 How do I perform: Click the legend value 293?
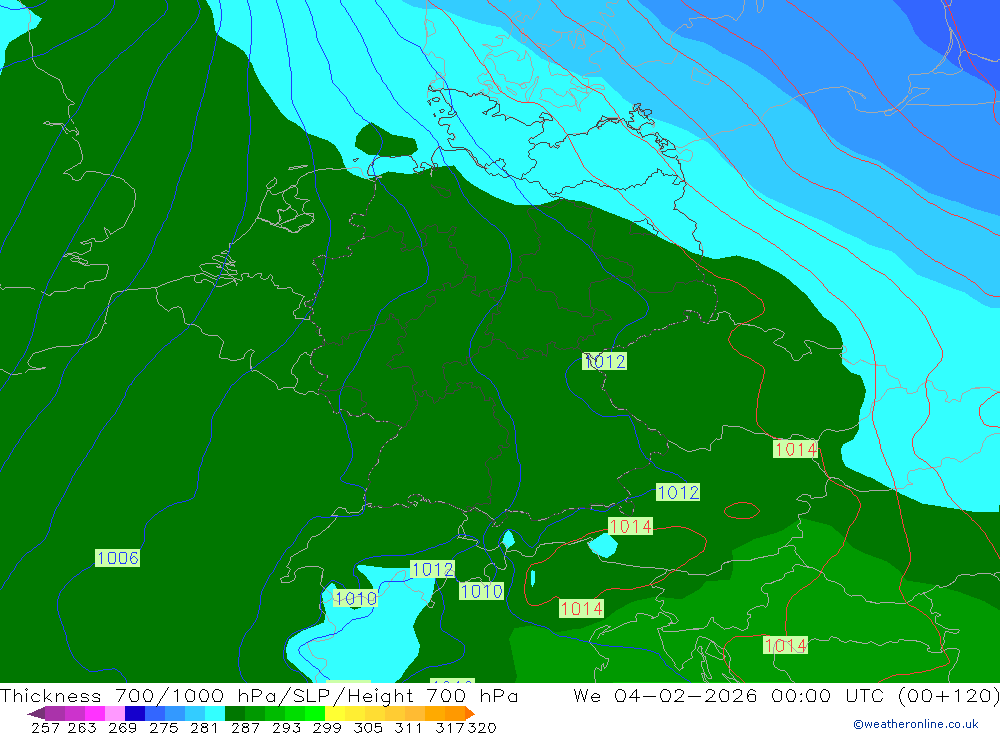[286, 727]
